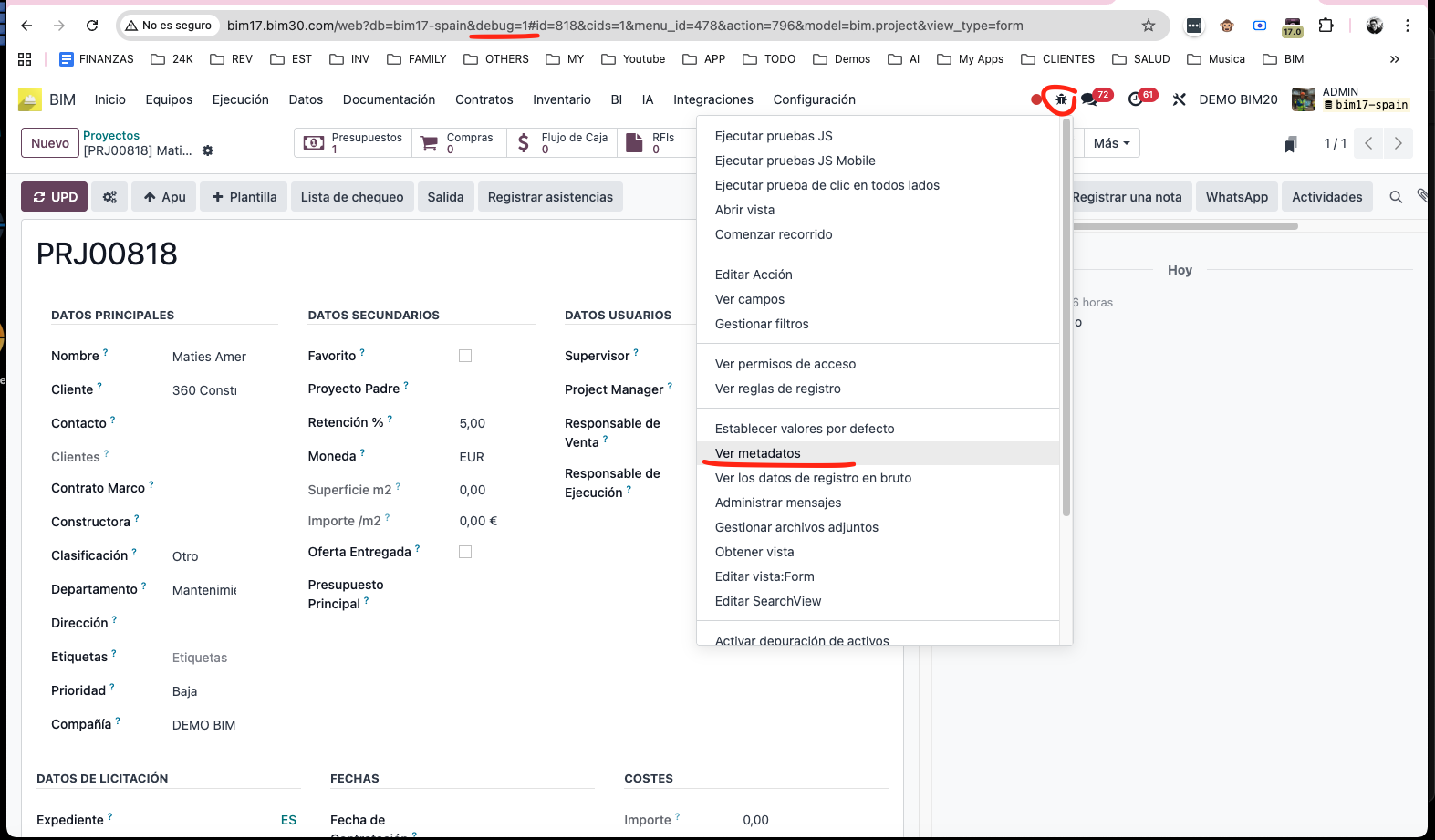Click the UPD button

coord(55,197)
